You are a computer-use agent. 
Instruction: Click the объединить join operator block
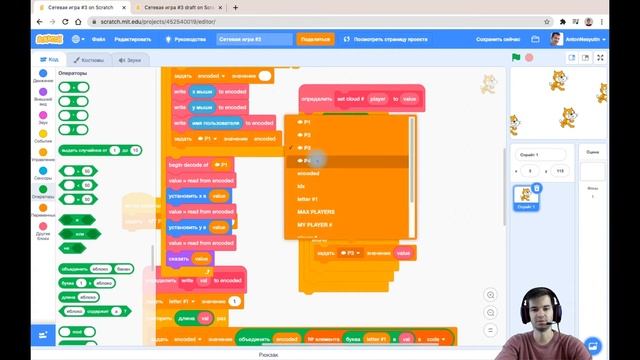[96, 269]
